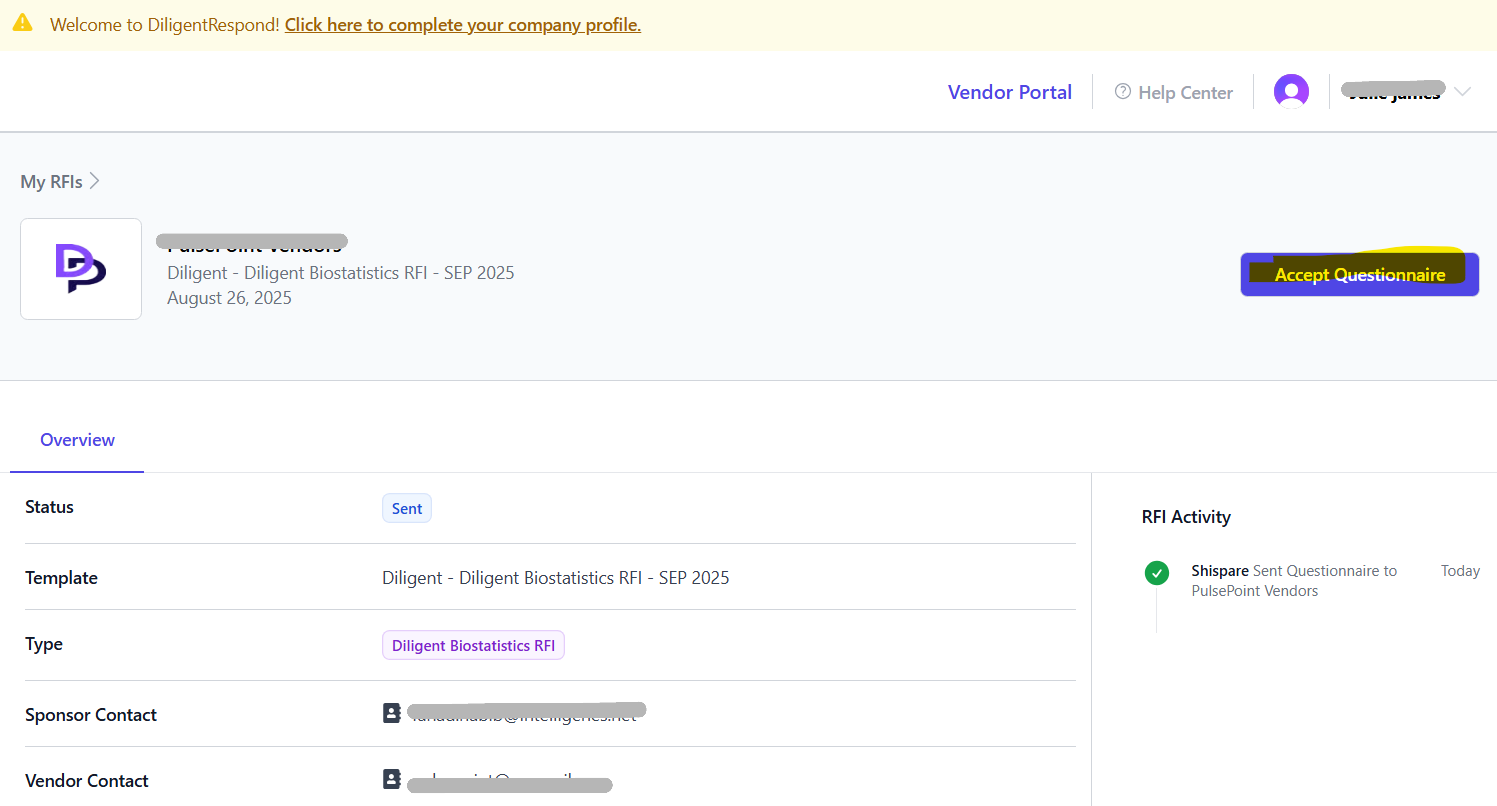Click the Sent status badge
The image size is (1497, 806).
coord(407,508)
